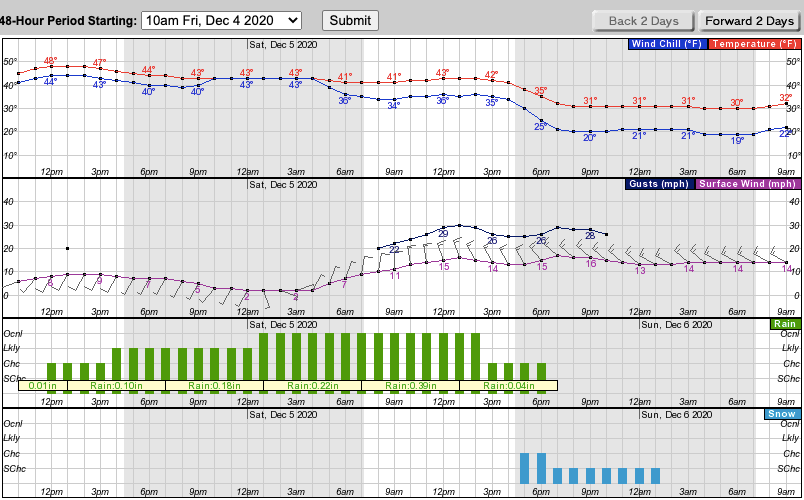Click the 16 mph surface wind label

tap(591, 263)
